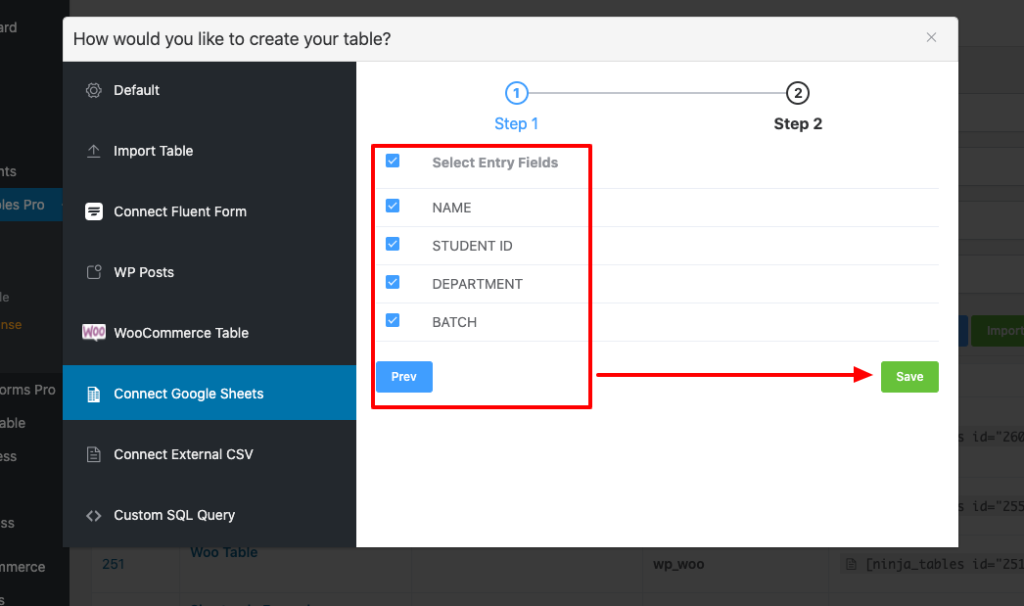Click the WP Posts icon
Viewport: 1024px width, 606px height.
point(93,272)
